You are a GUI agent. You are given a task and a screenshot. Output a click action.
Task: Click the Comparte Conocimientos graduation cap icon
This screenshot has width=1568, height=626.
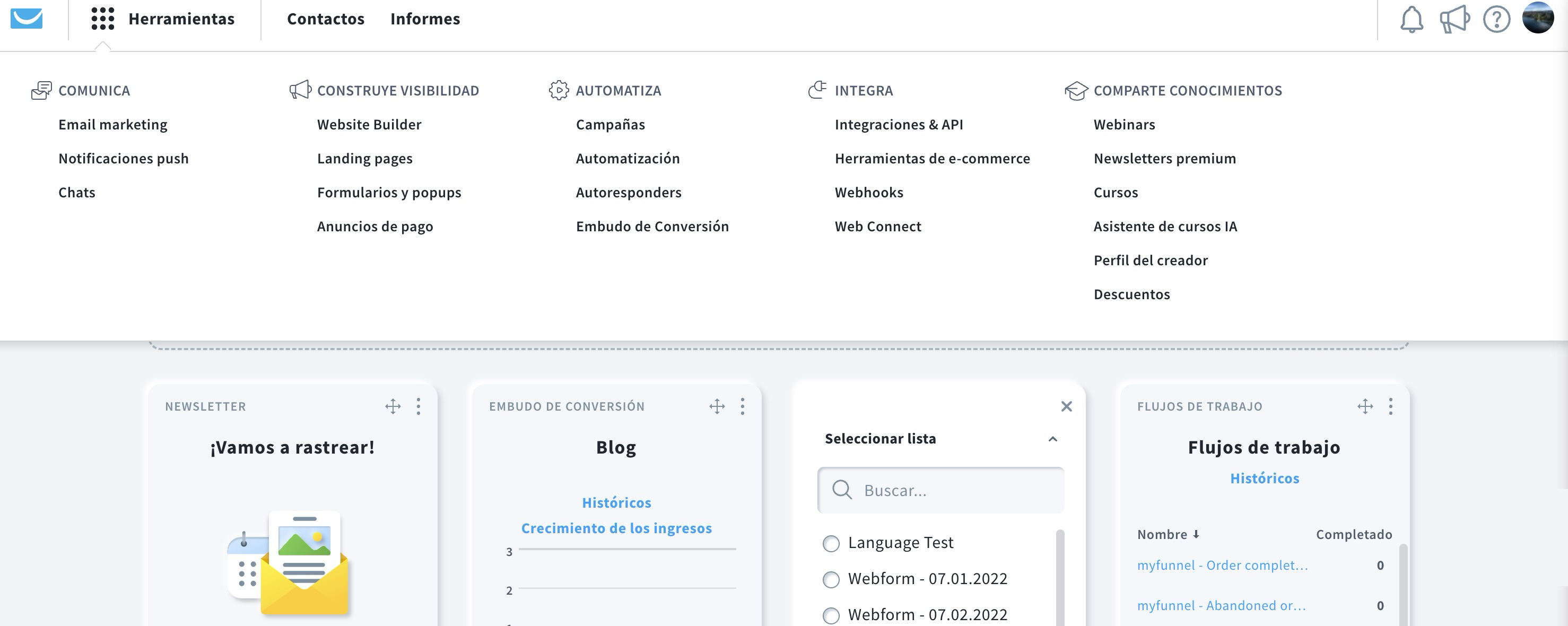pos(1076,91)
